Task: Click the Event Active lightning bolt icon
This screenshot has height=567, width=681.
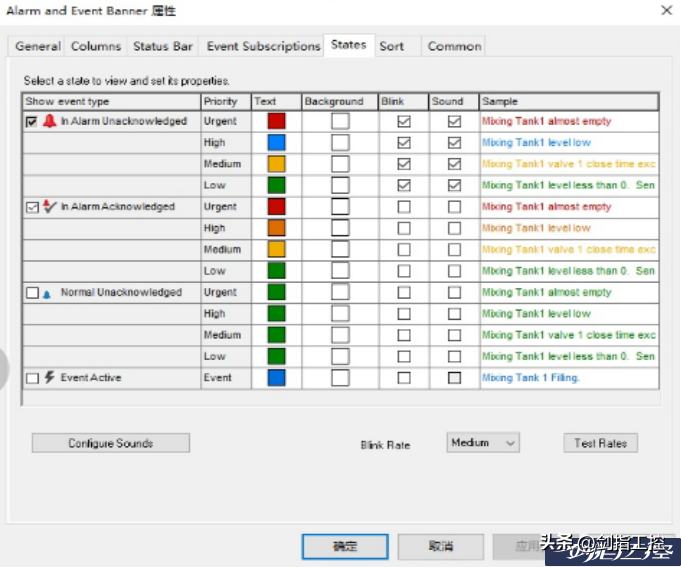Action: 49,378
